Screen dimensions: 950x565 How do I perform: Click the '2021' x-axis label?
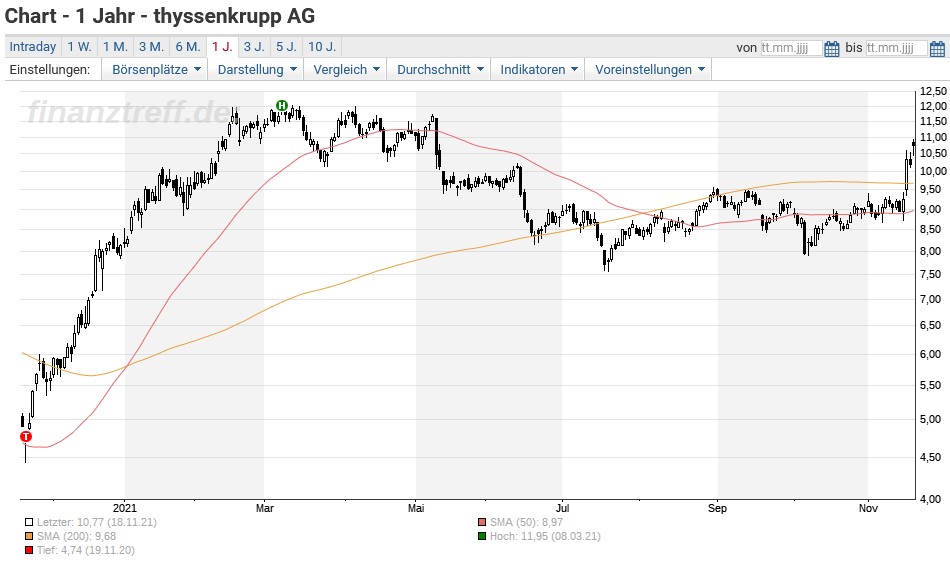click(125, 508)
